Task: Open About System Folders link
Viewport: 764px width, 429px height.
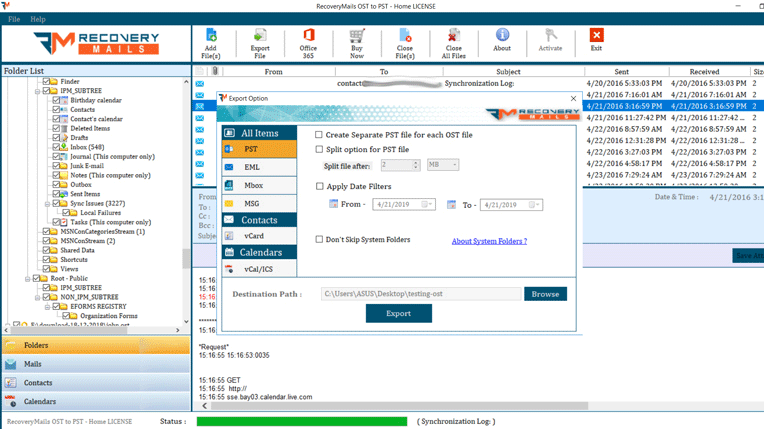Action: [x=489, y=241]
